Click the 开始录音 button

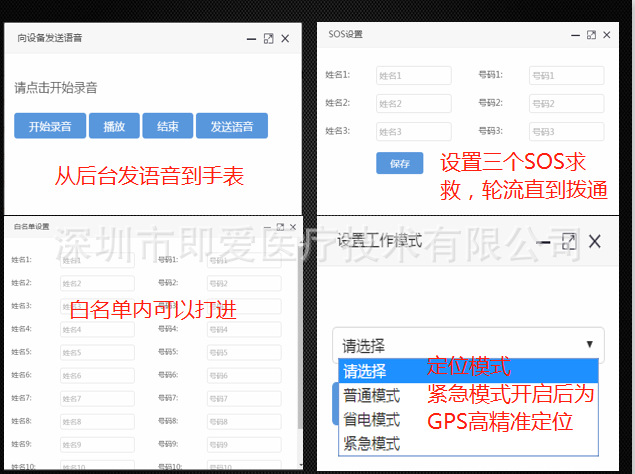[x=50, y=126]
